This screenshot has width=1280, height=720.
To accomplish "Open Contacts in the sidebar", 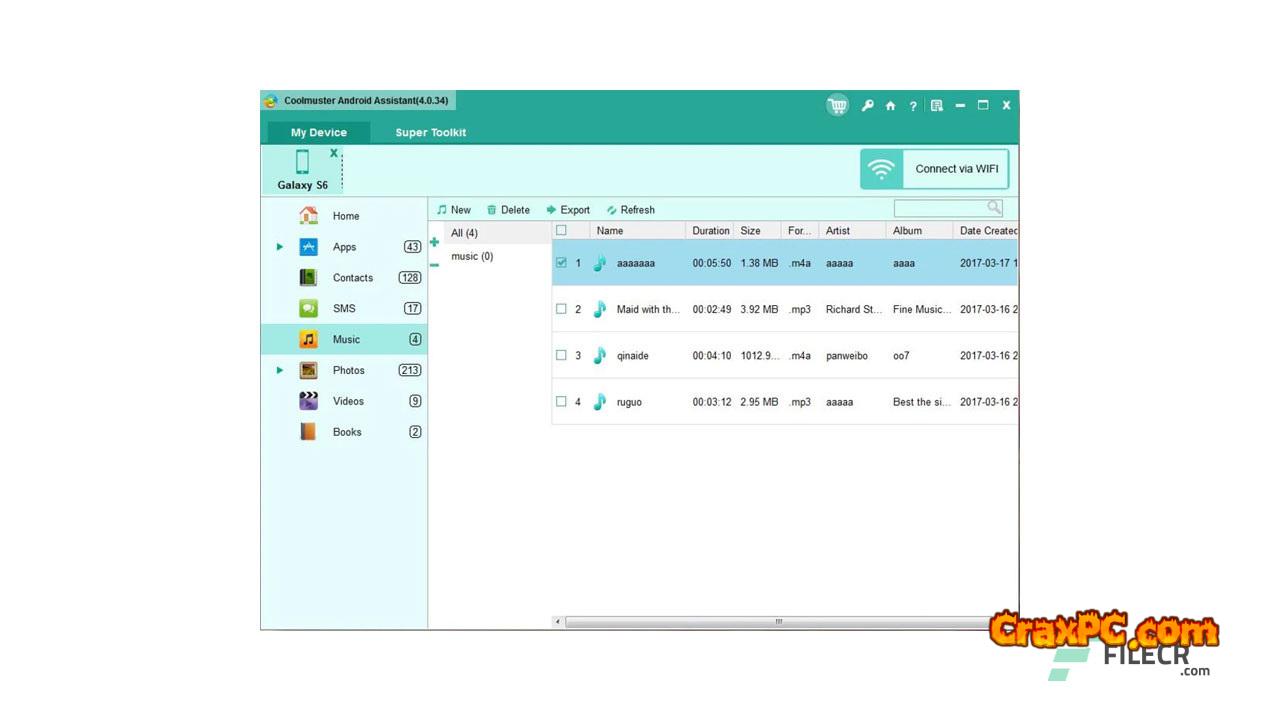I will [352, 278].
